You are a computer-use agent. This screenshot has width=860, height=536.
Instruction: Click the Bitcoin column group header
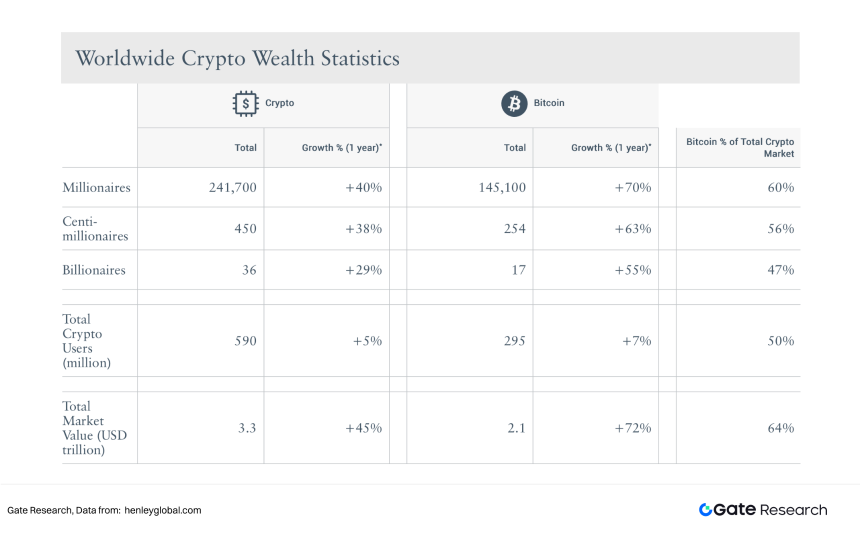550,103
